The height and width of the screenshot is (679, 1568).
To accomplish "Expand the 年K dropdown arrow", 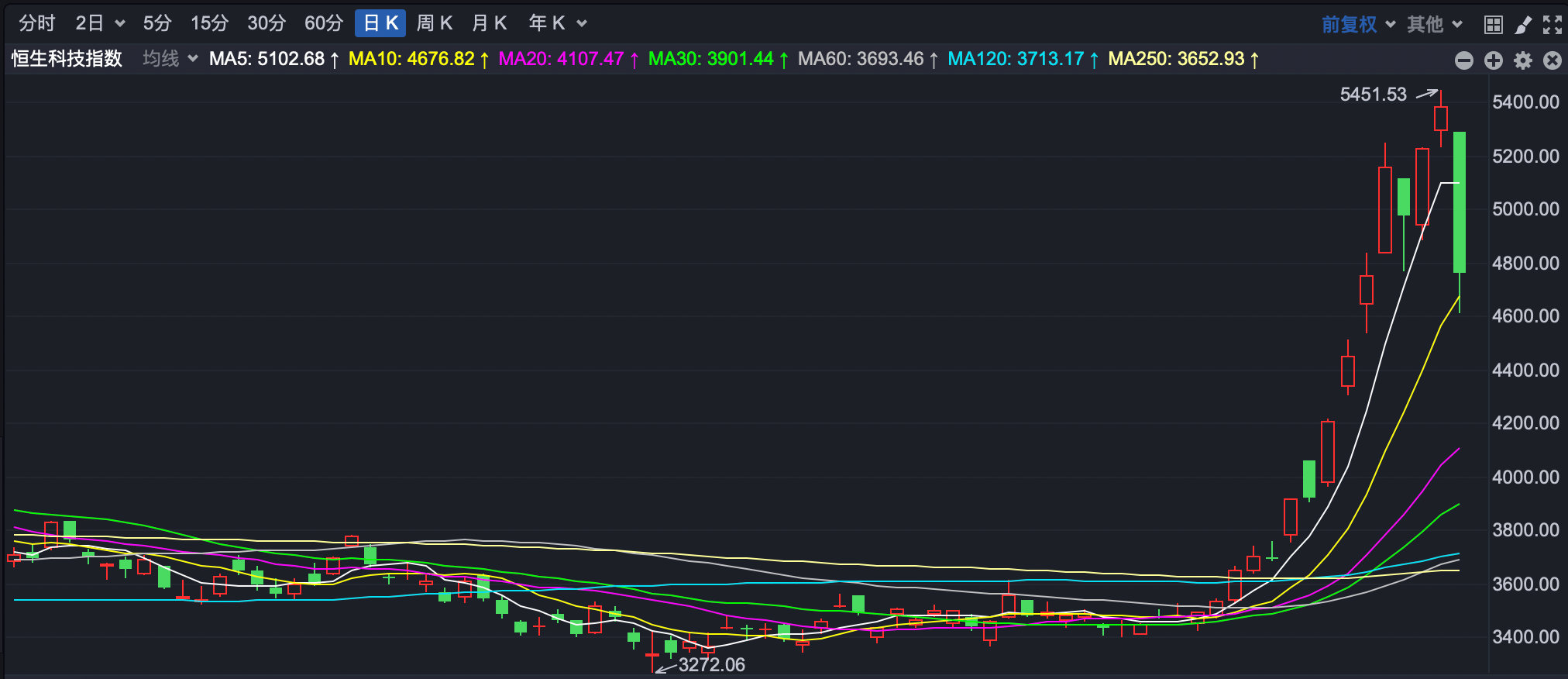I will pyautogui.click(x=582, y=24).
